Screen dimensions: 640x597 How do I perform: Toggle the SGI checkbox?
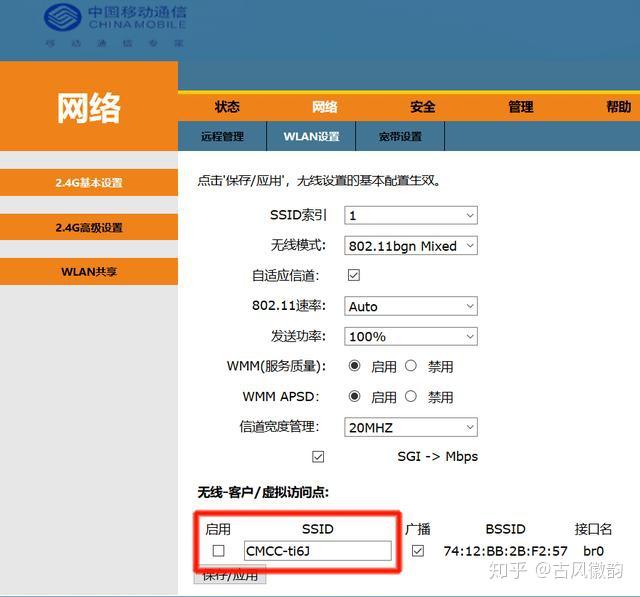(318, 457)
